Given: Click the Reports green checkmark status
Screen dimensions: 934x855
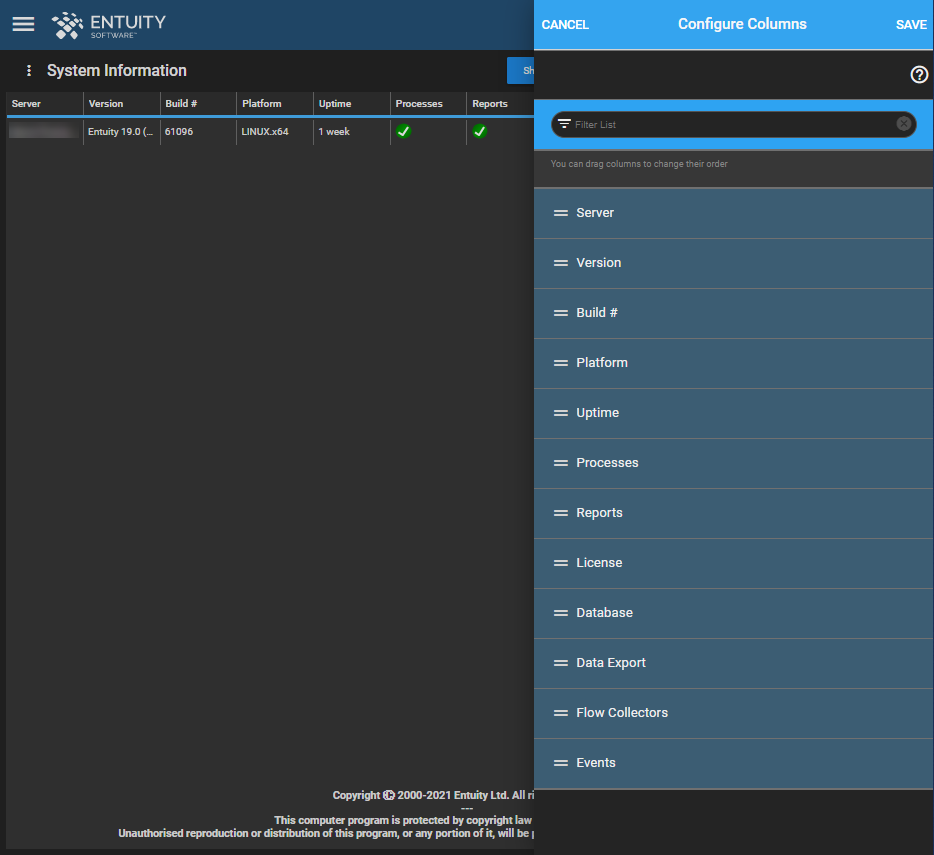Looking at the screenshot, I should (x=480, y=131).
